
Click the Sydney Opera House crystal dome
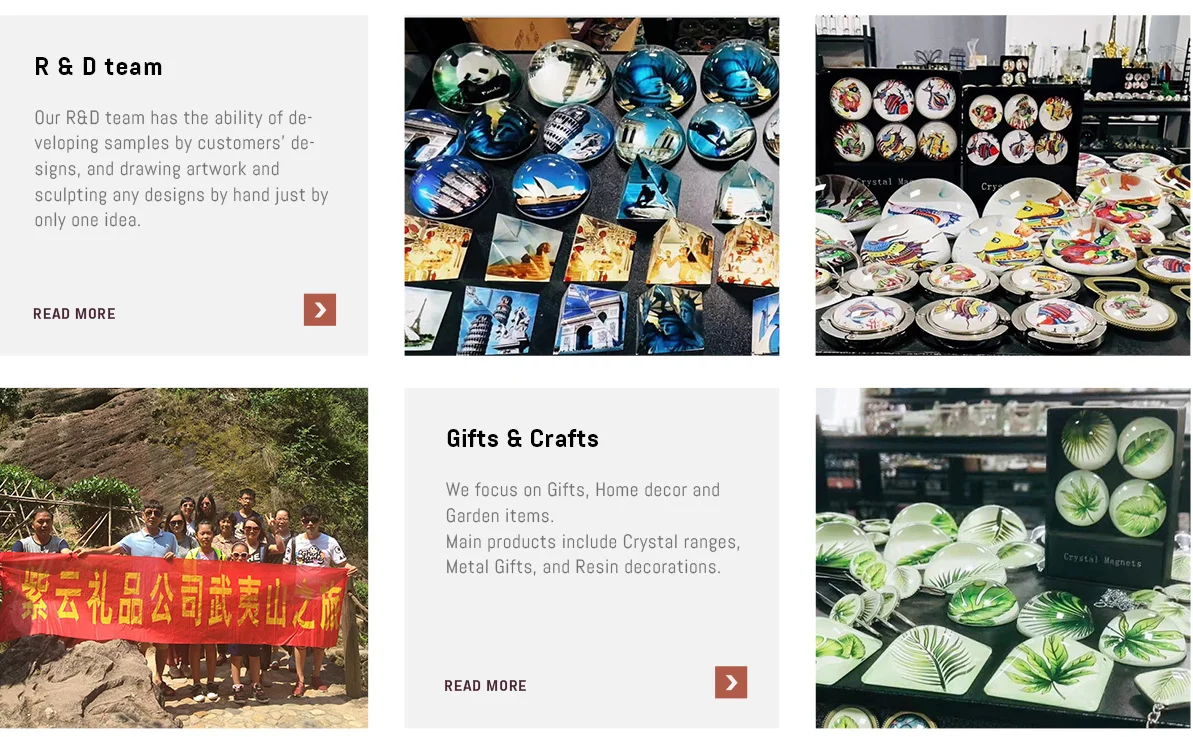coord(551,186)
